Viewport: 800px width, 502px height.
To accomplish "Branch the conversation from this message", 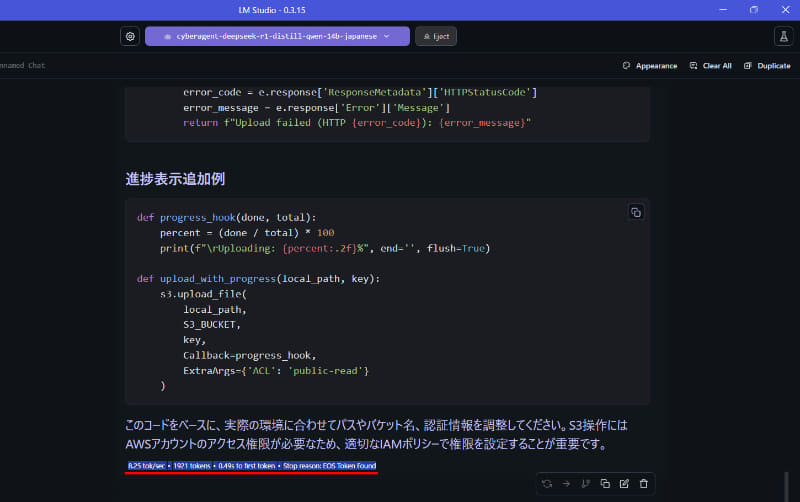I will pyautogui.click(x=586, y=484).
